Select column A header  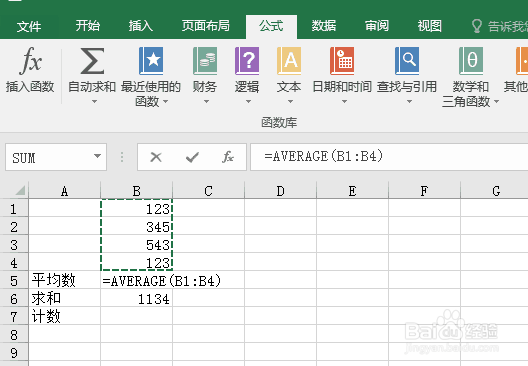pyautogui.click(x=65, y=191)
